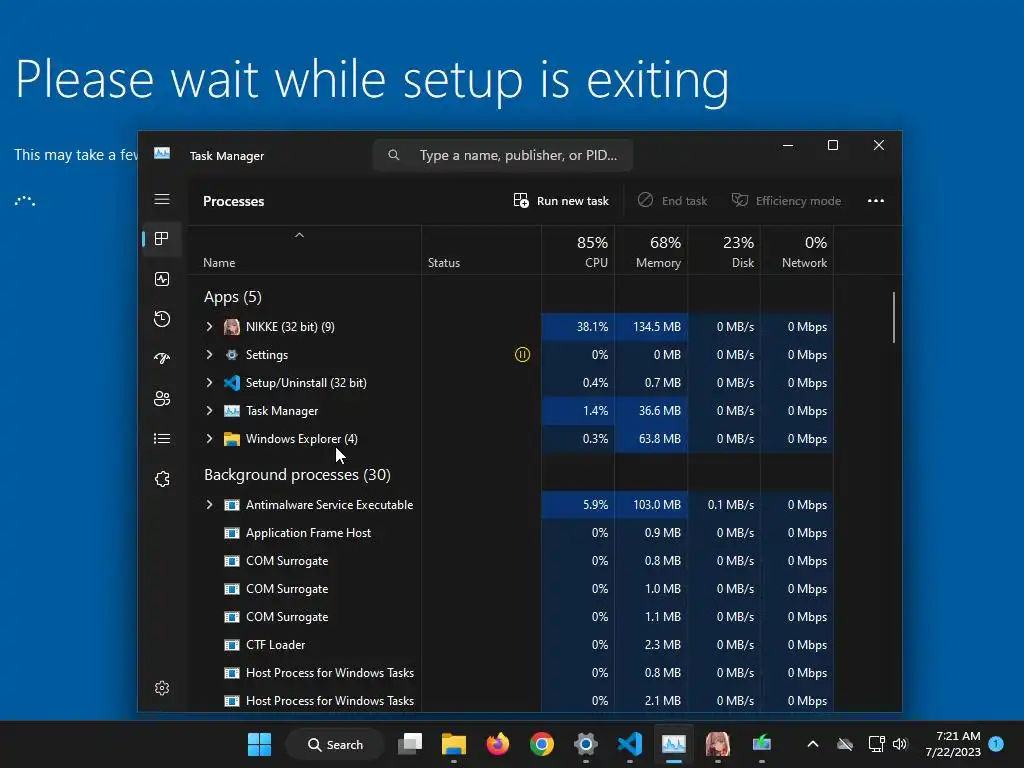This screenshot has height=768, width=1024.
Task: Expand the Task Manager process row
Action: [209, 411]
